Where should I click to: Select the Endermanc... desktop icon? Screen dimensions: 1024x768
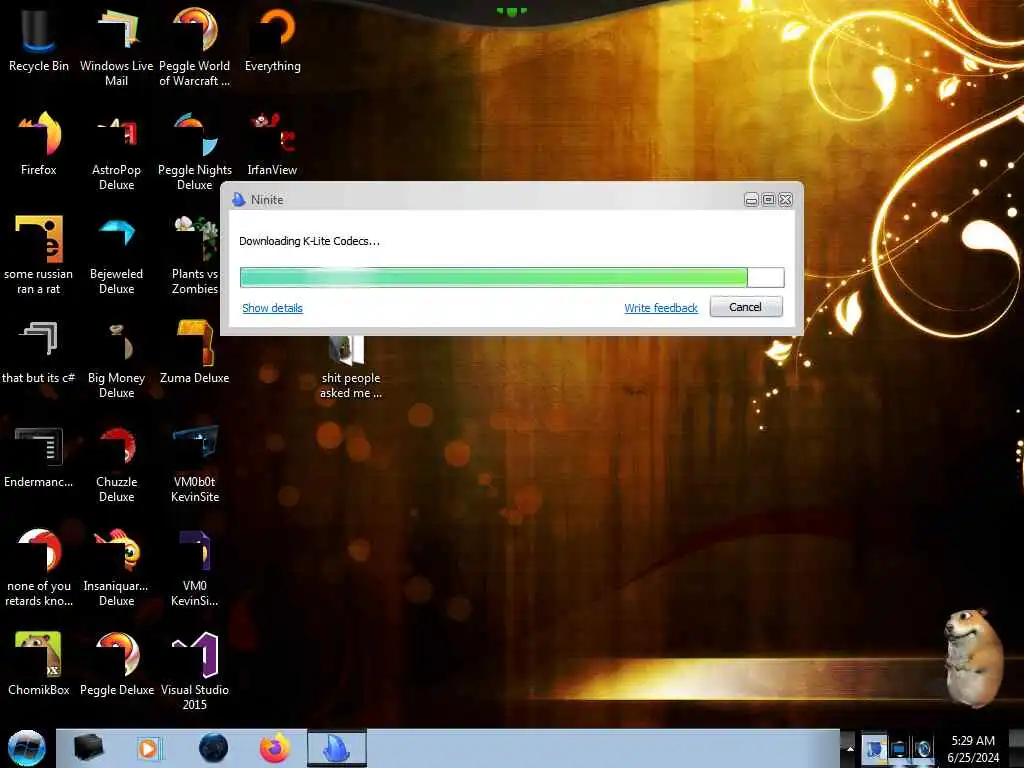tap(38, 456)
